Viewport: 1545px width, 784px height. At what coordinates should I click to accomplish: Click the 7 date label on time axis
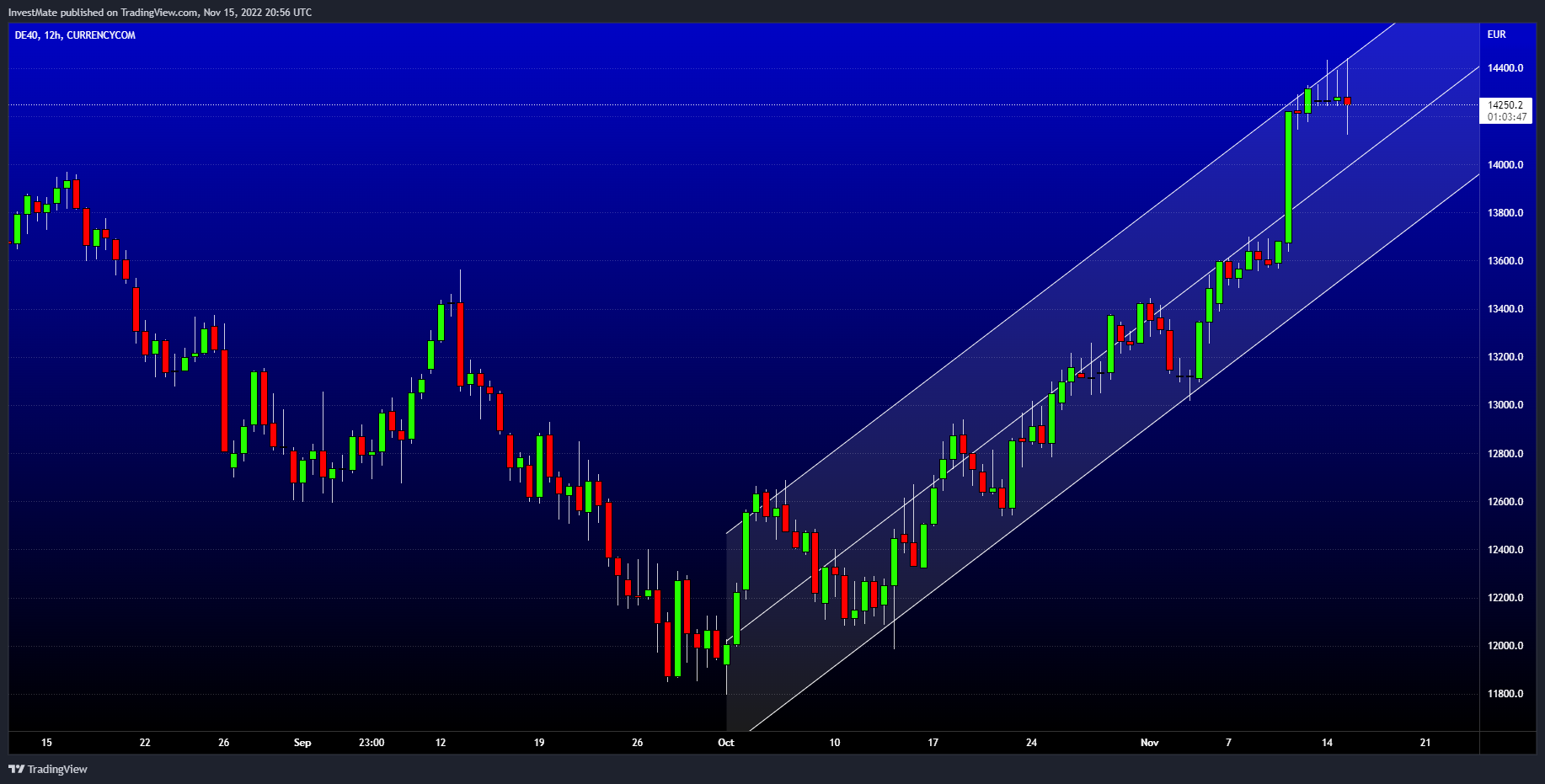click(x=1228, y=743)
